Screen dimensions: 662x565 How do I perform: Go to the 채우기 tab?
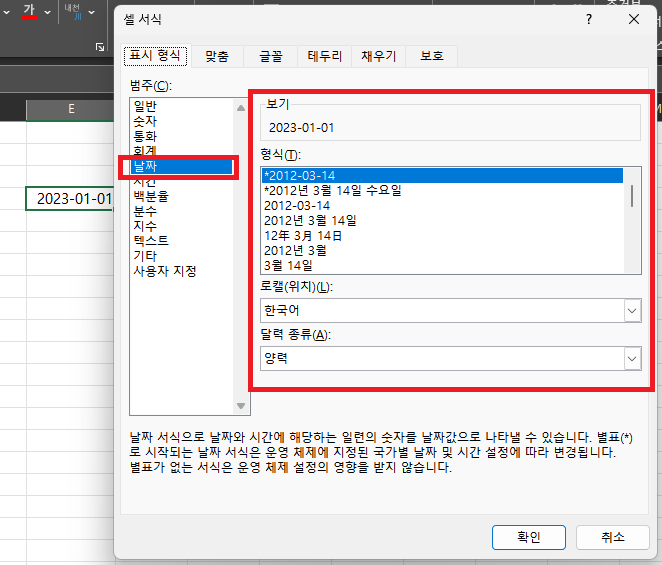(x=378, y=56)
